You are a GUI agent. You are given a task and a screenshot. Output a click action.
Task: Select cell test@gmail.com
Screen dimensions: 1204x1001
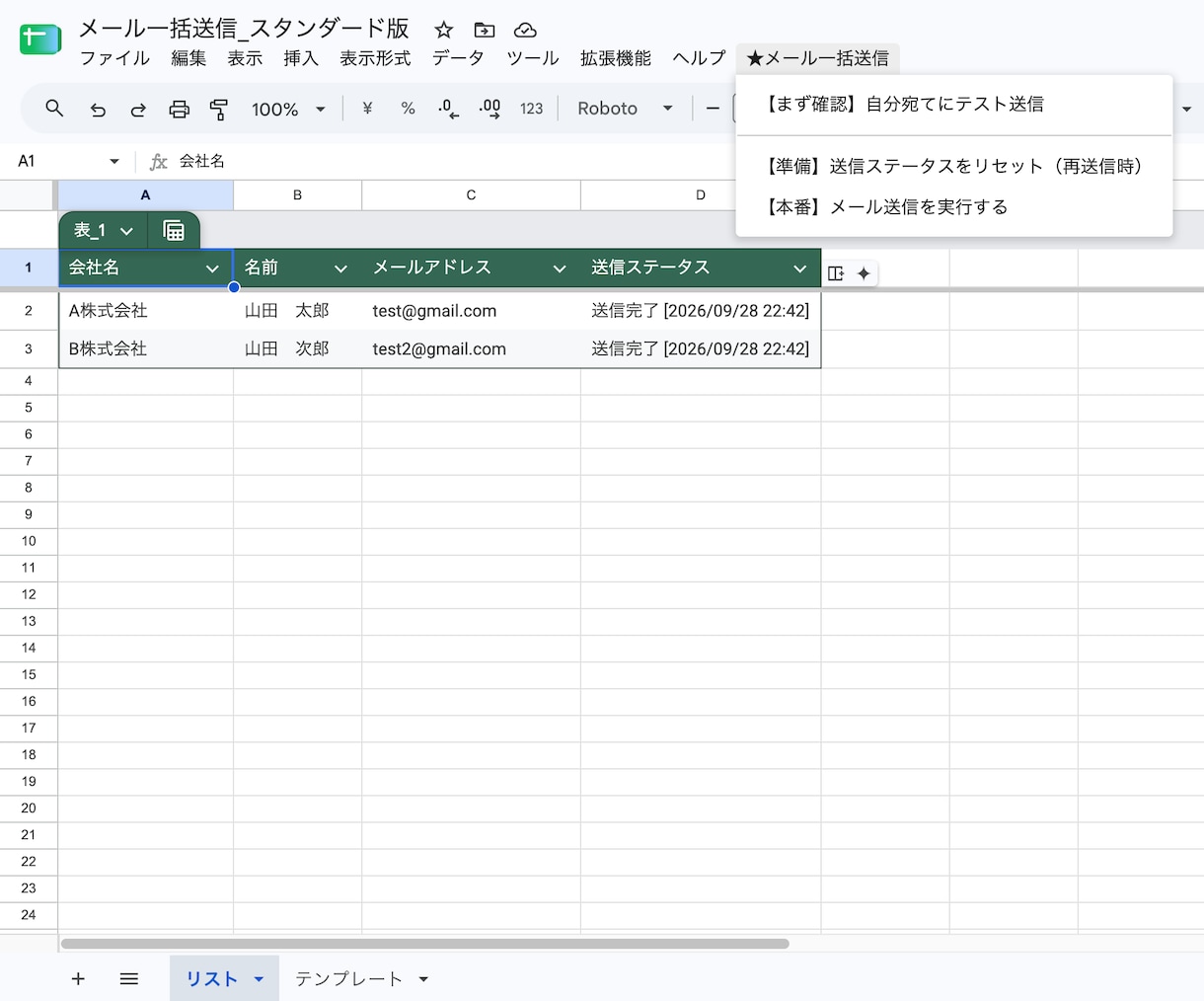pos(471,311)
